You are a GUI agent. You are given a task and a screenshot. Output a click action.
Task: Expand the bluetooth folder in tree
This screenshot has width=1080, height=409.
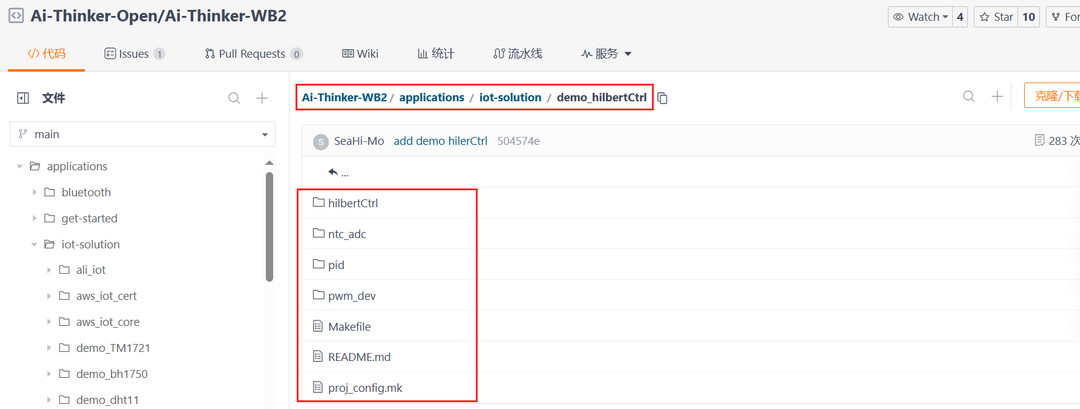(x=35, y=192)
